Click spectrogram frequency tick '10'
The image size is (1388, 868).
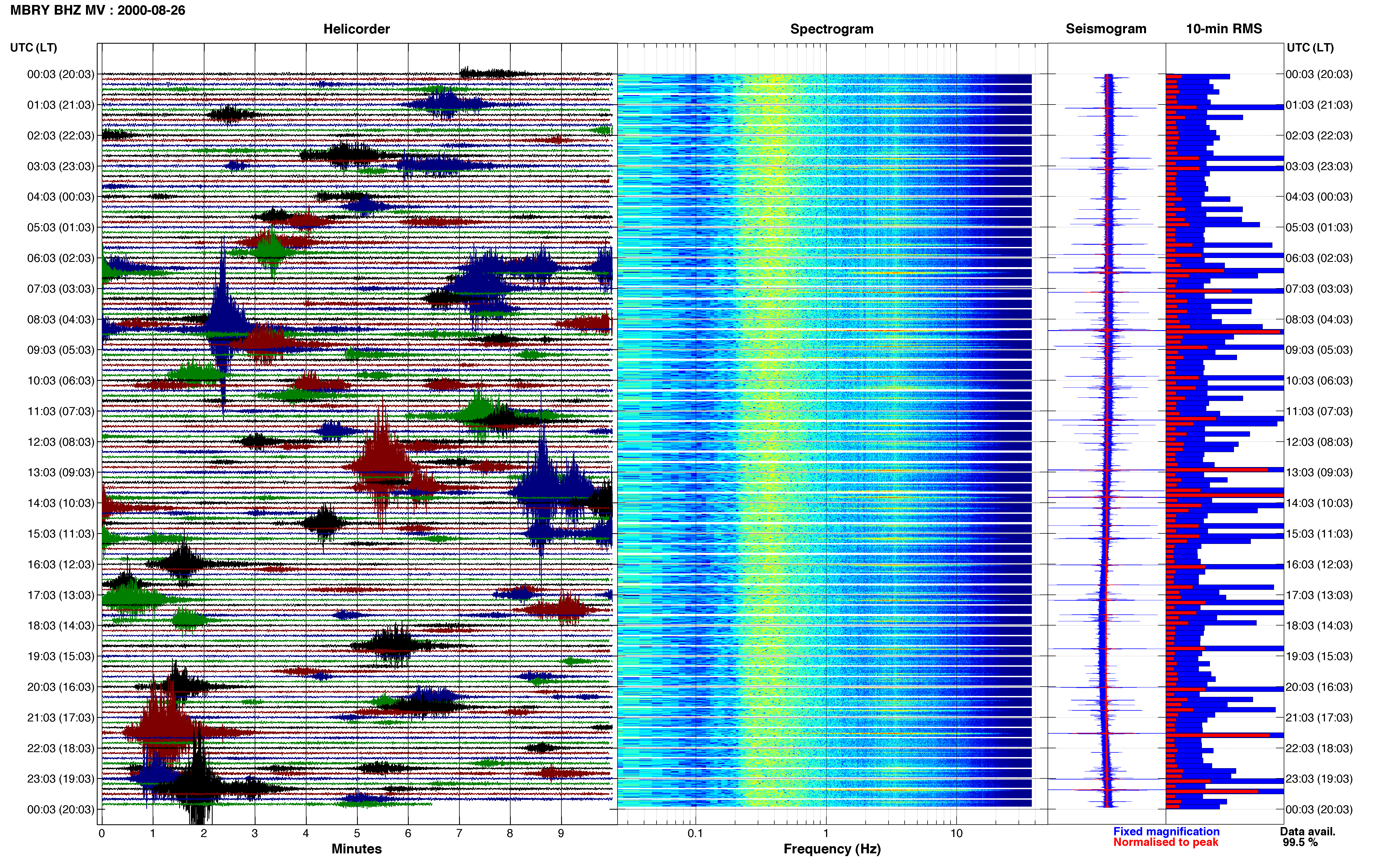coord(956,833)
